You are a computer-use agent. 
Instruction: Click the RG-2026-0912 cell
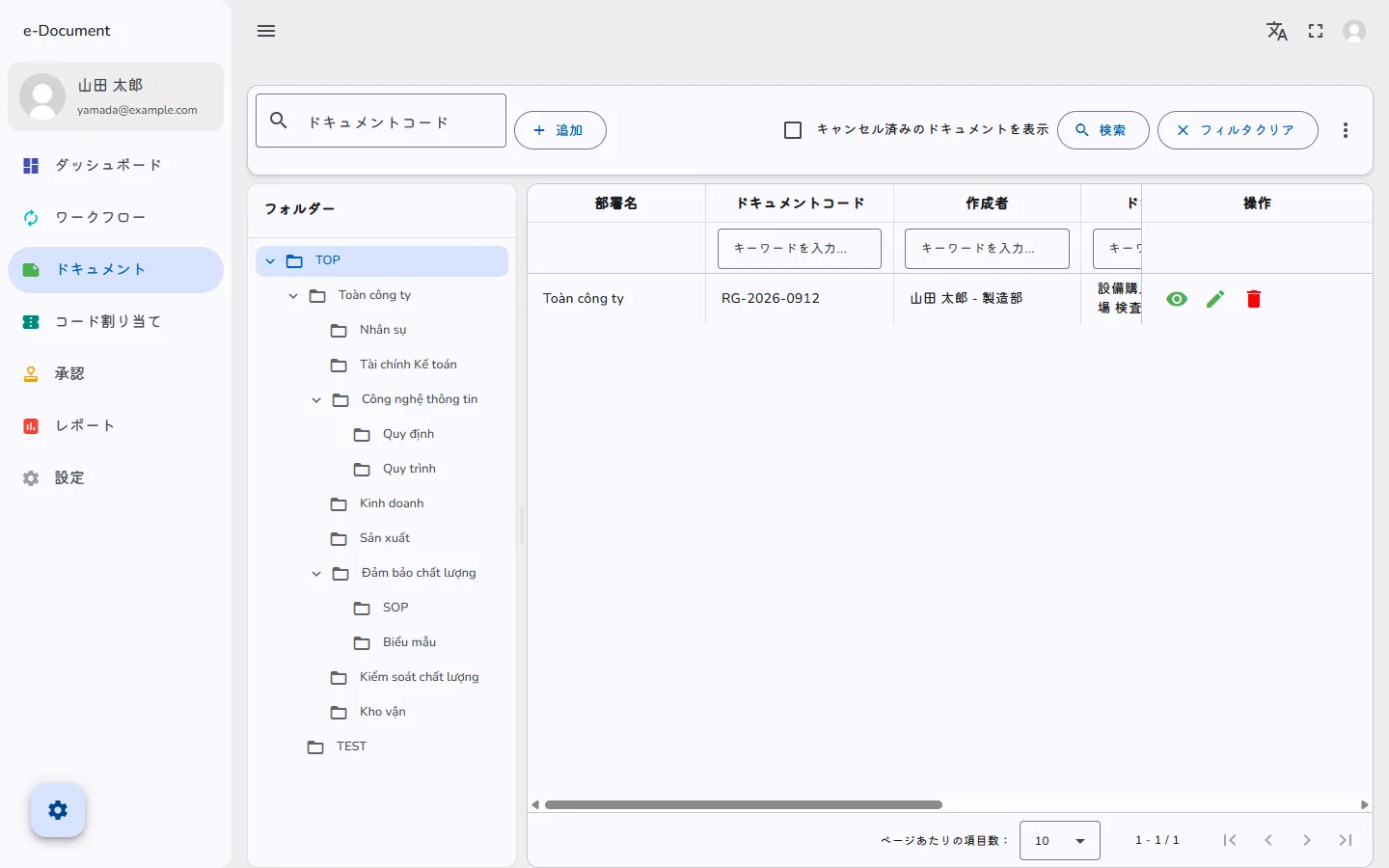800,299
